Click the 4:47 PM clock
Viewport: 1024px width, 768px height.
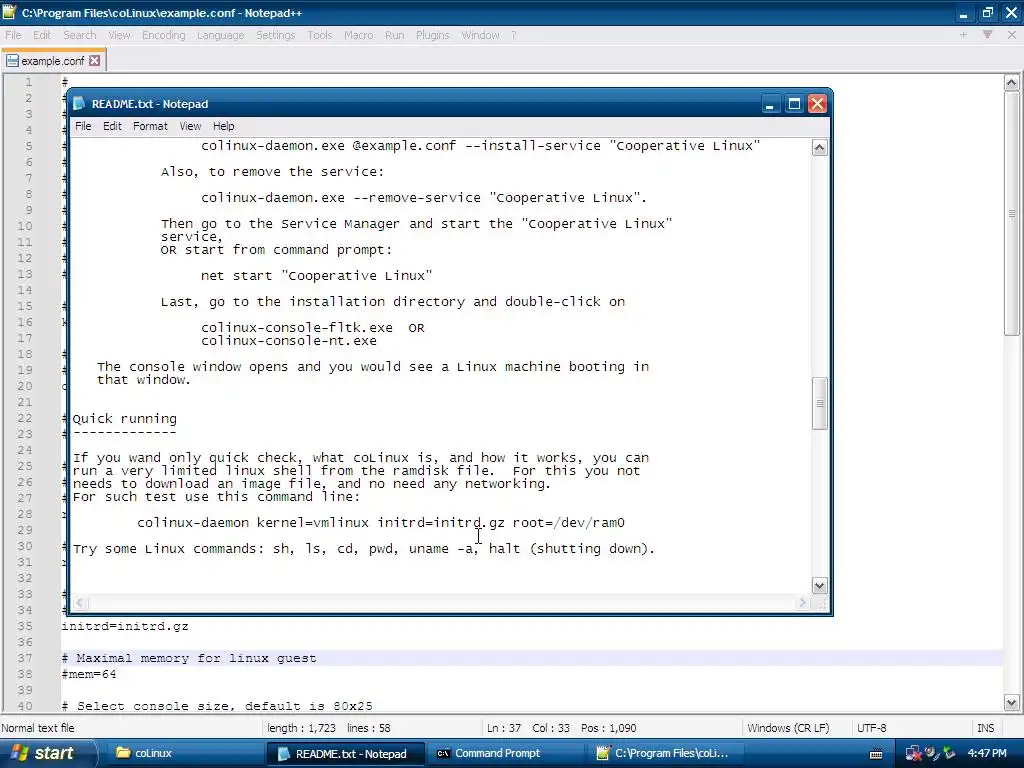point(987,754)
